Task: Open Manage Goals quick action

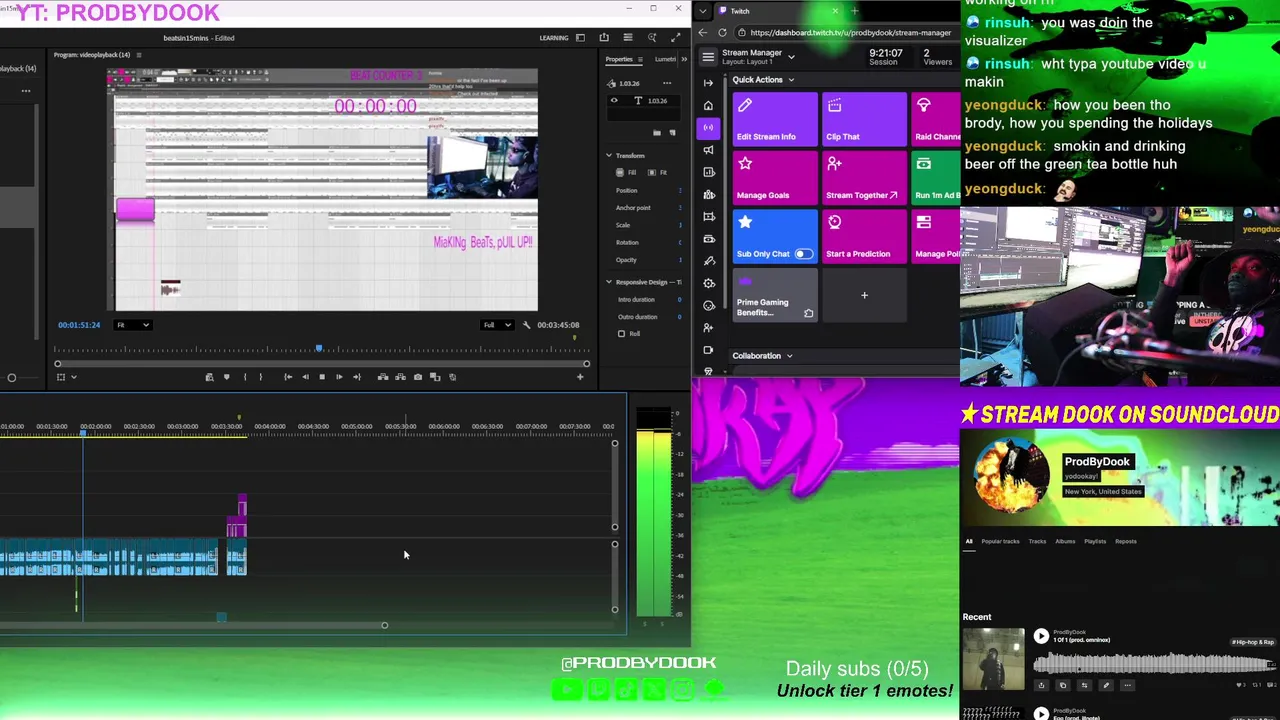Action: click(775, 178)
